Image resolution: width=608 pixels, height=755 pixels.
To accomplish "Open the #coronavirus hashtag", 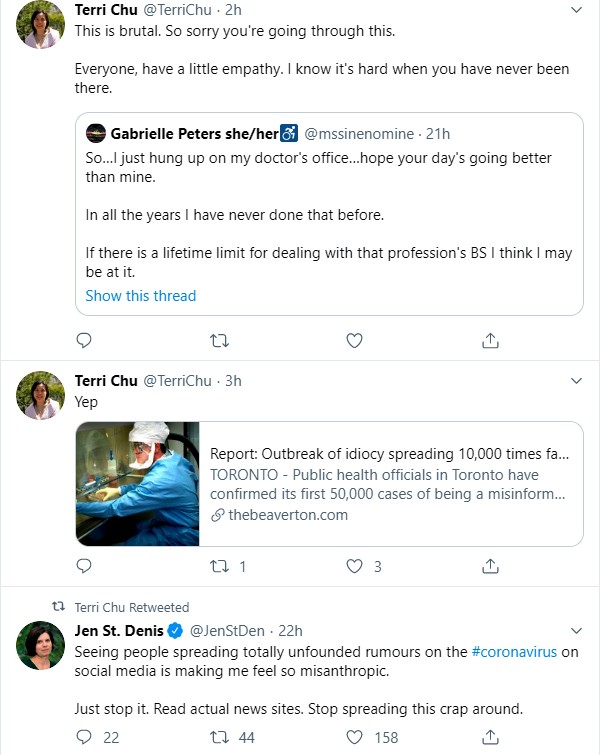I will tap(514, 652).
